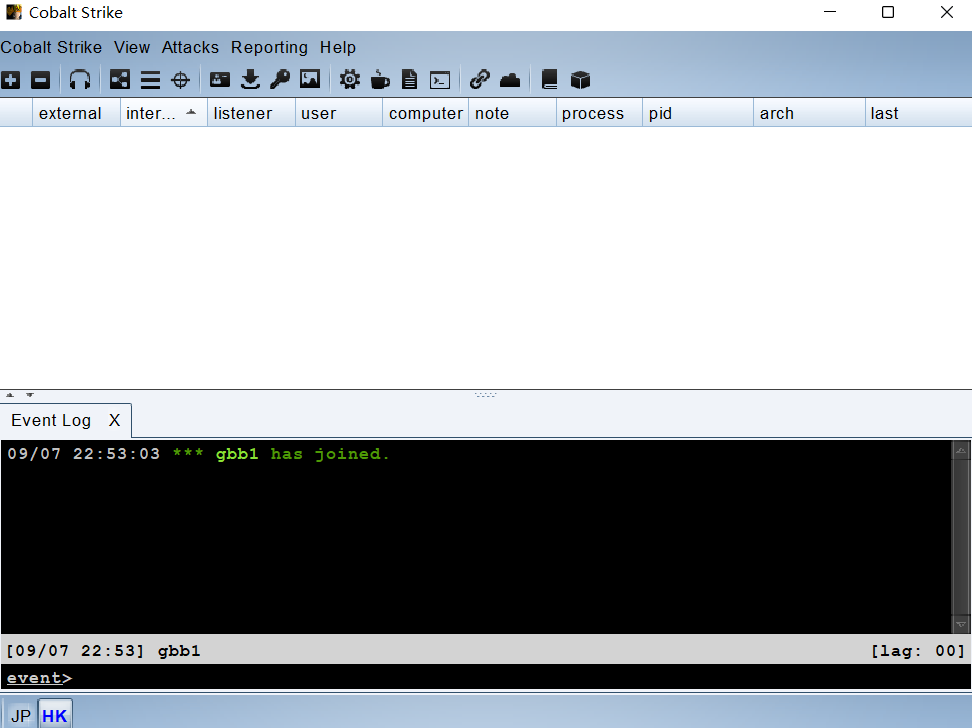Collapse top pane with split divider up arrow
The image size is (972, 728).
pos(10,394)
